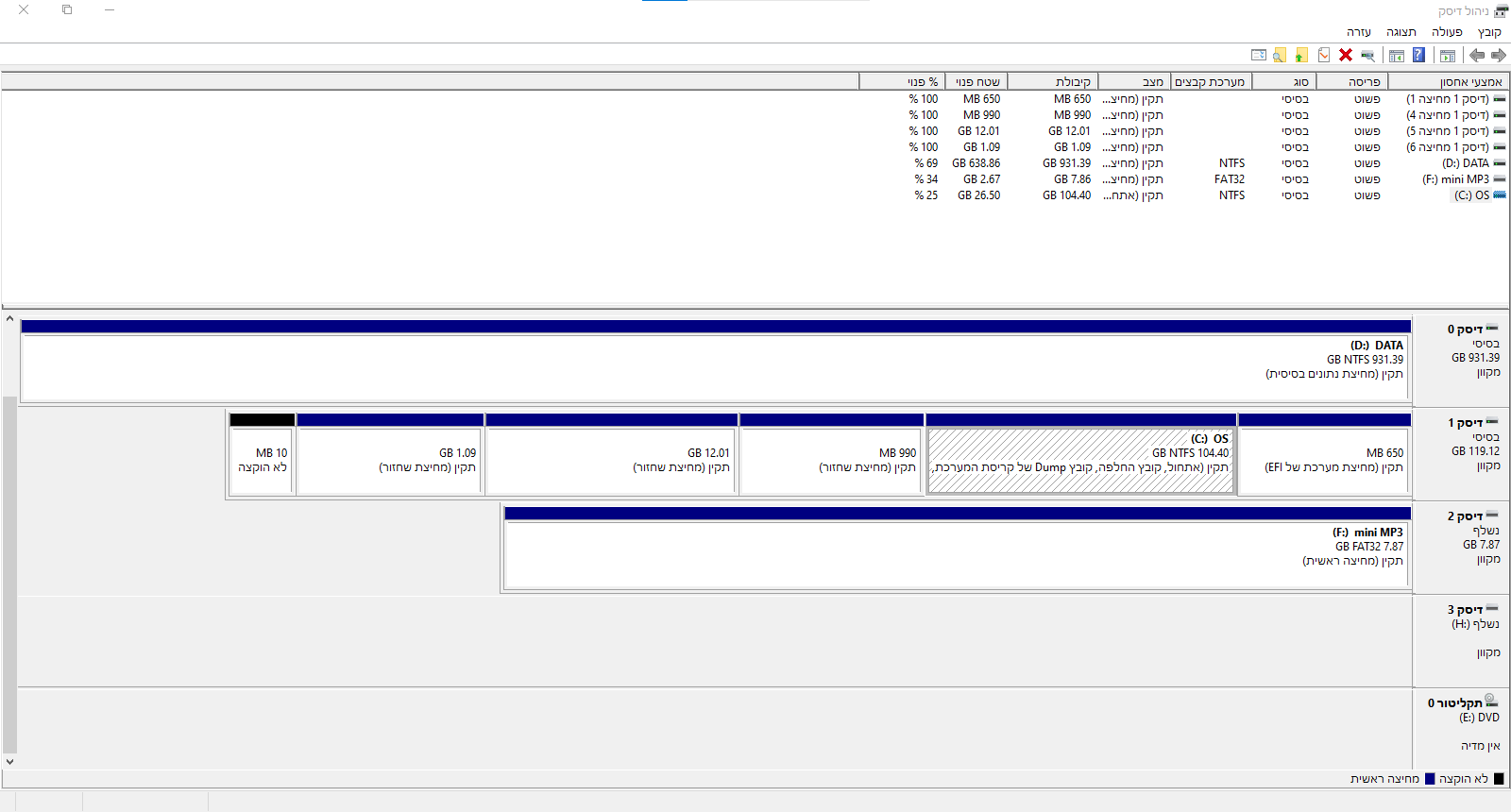The width and height of the screenshot is (1511, 812).
Task: Click drive icon of דיסק 1 מחיצה 1 row
Action: pyautogui.click(x=1500, y=99)
